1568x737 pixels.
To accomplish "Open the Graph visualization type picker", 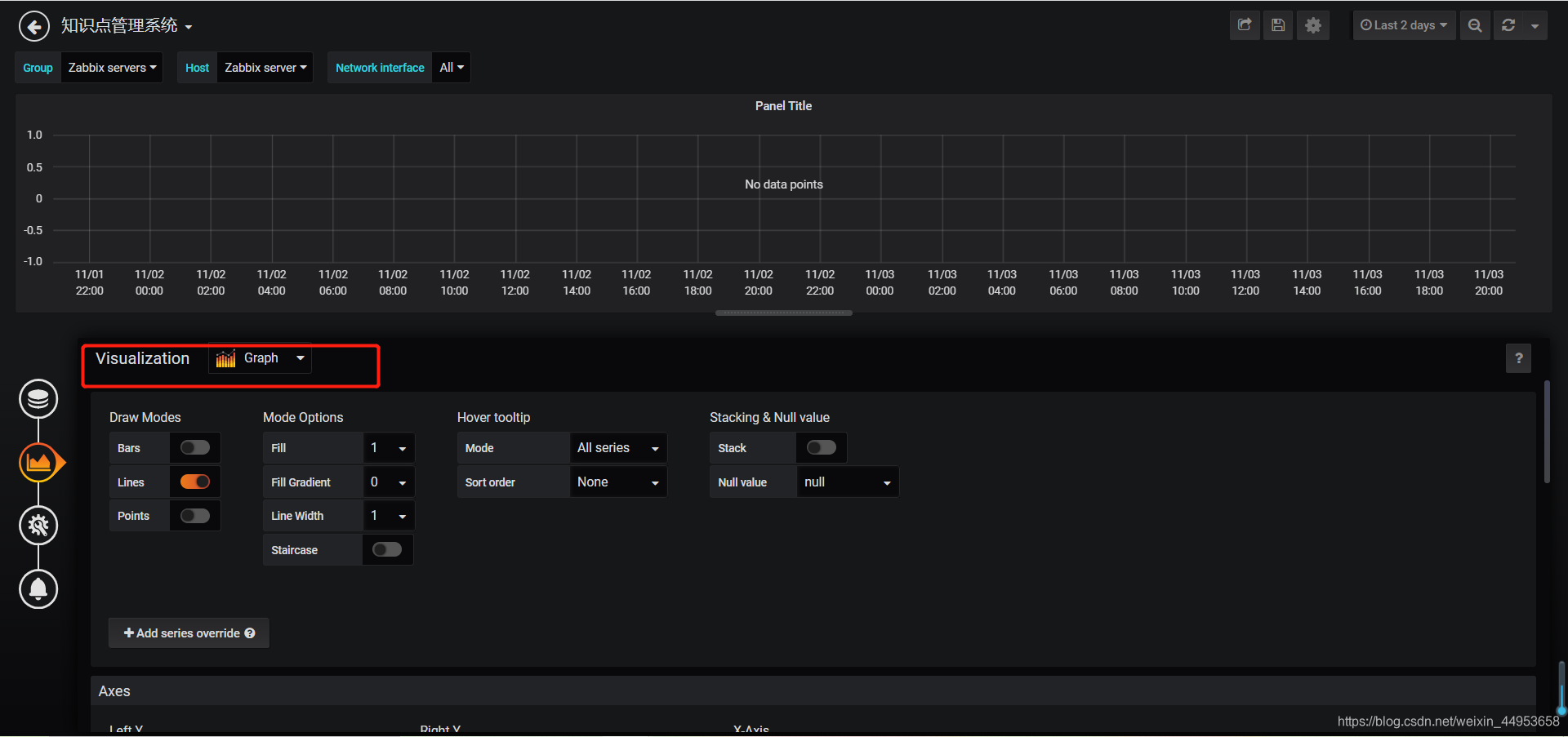I will point(261,358).
